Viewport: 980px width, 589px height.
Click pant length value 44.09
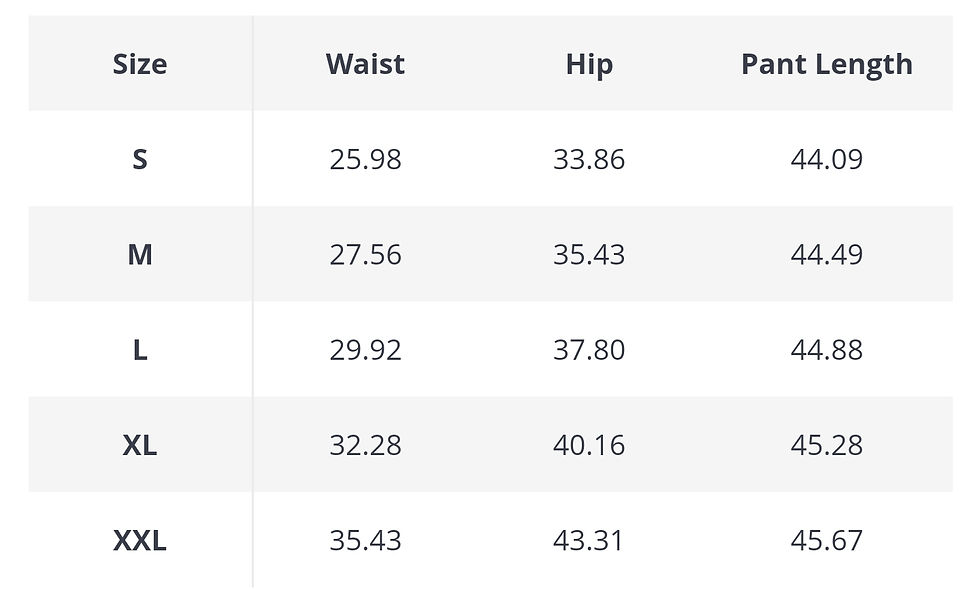(x=827, y=159)
